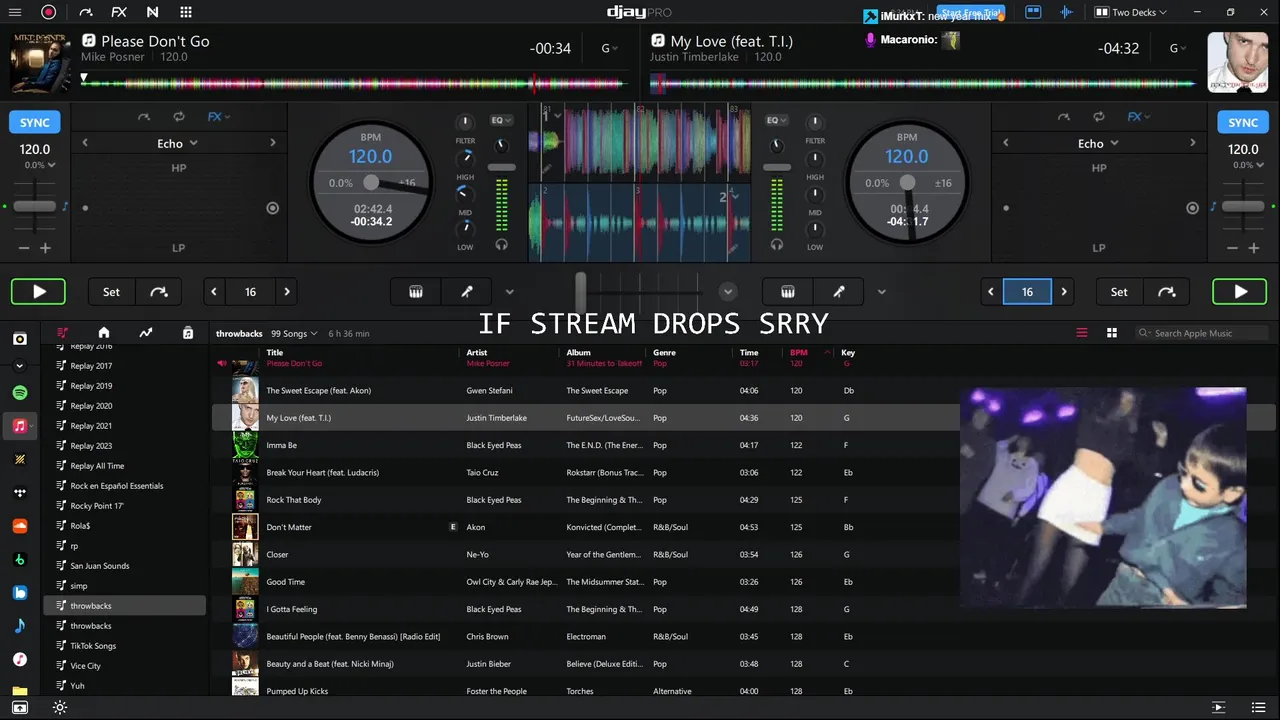Viewport: 1280px width, 720px height.
Task: Open Two Decks layout dropdown
Action: 1131,12
